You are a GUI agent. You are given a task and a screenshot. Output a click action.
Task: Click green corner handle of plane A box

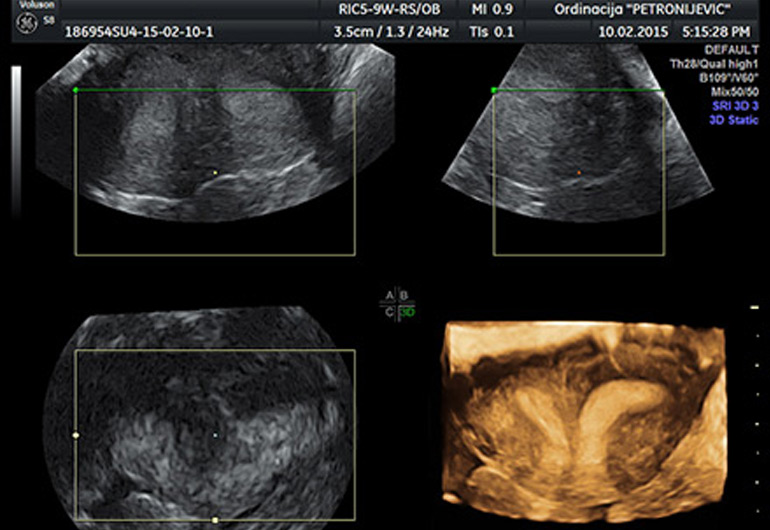pyautogui.click(x=76, y=91)
